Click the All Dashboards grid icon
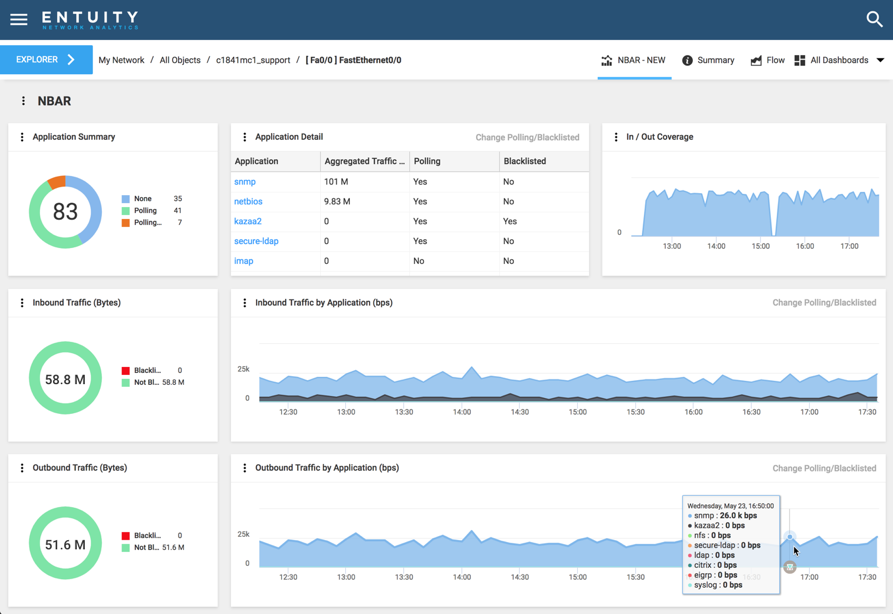Viewport: 893px width, 614px height. [800, 60]
